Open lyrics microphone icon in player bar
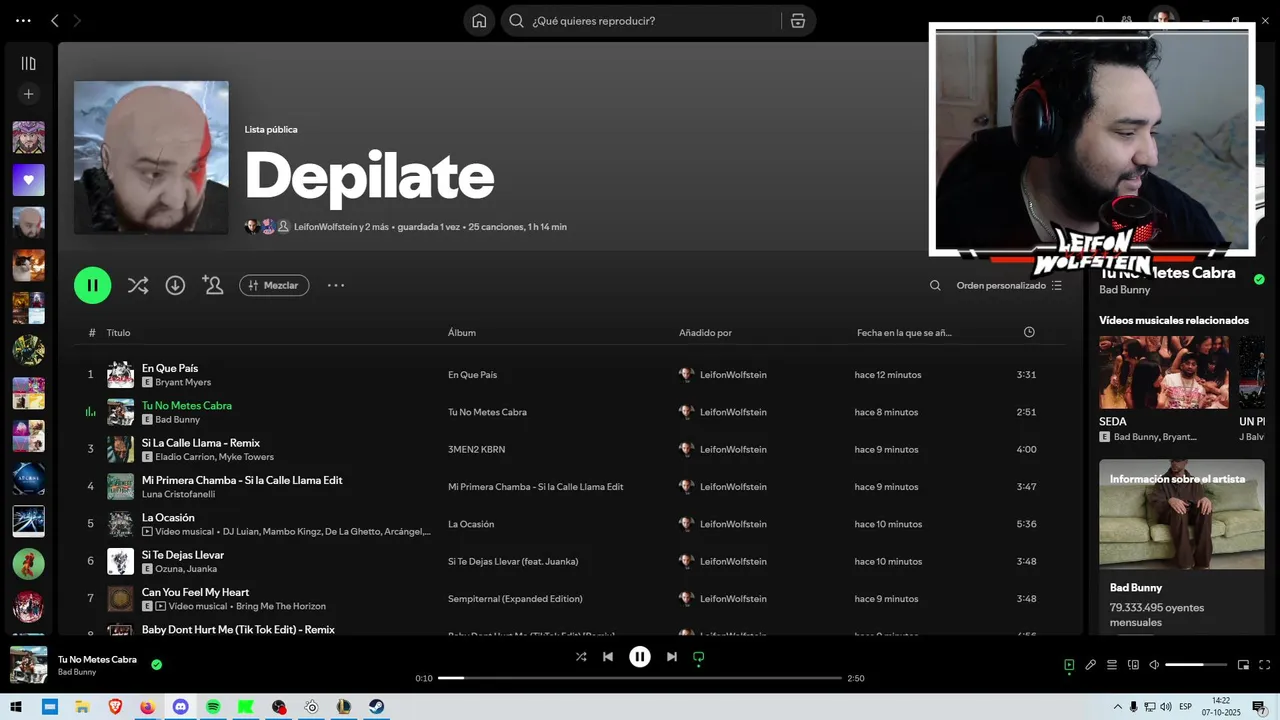 pos(1091,665)
